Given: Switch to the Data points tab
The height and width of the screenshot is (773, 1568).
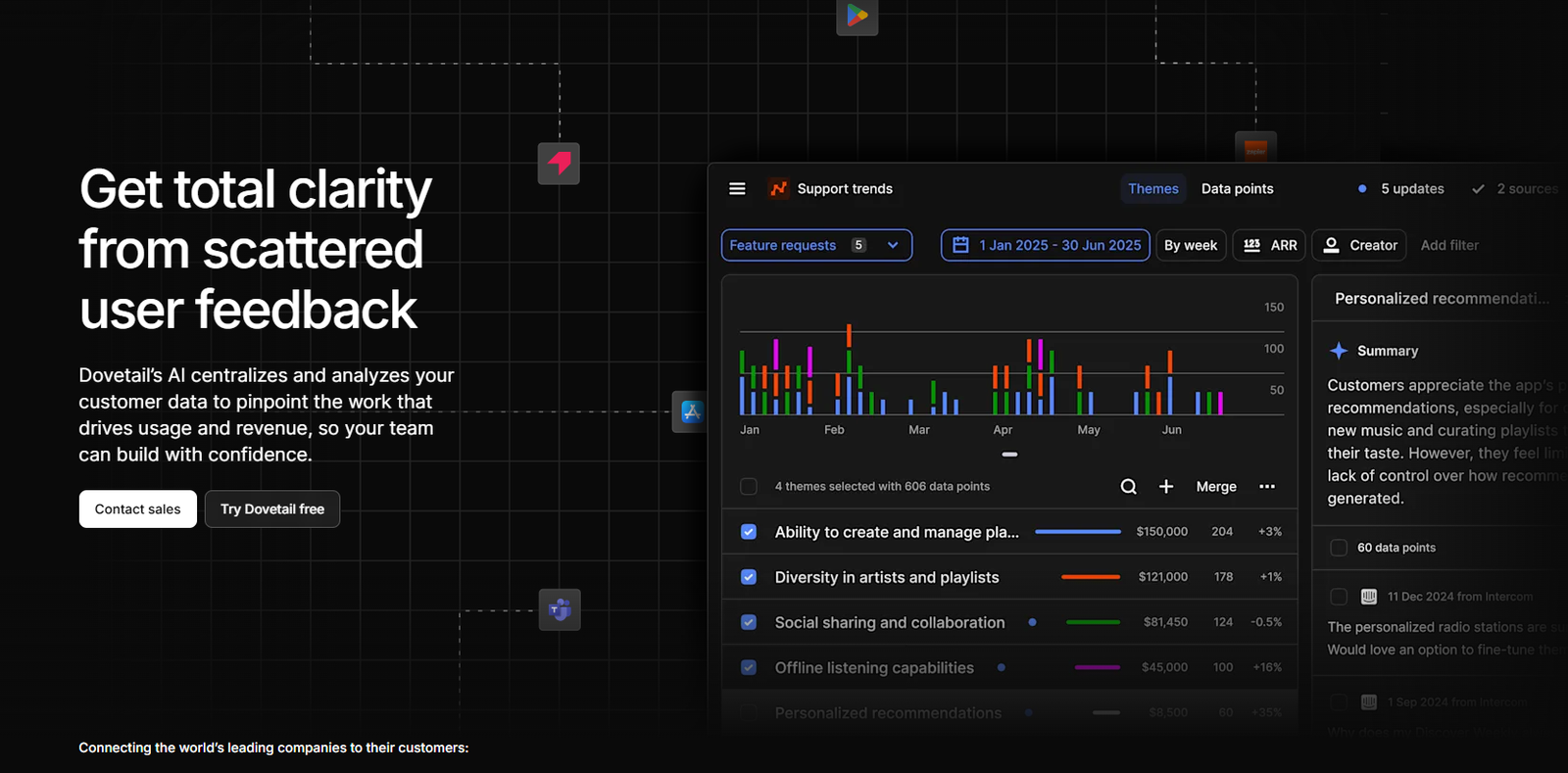Looking at the screenshot, I should [x=1237, y=189].
